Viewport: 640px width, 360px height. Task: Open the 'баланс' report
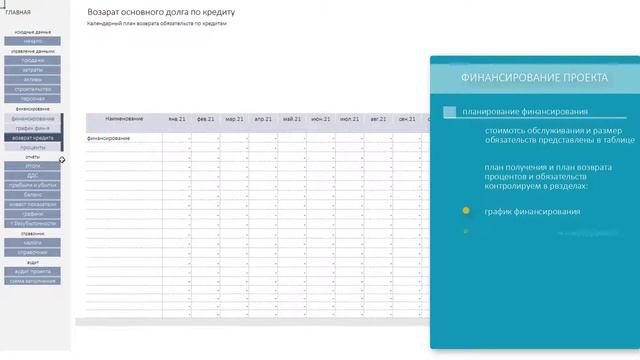[x=33, y=195]
